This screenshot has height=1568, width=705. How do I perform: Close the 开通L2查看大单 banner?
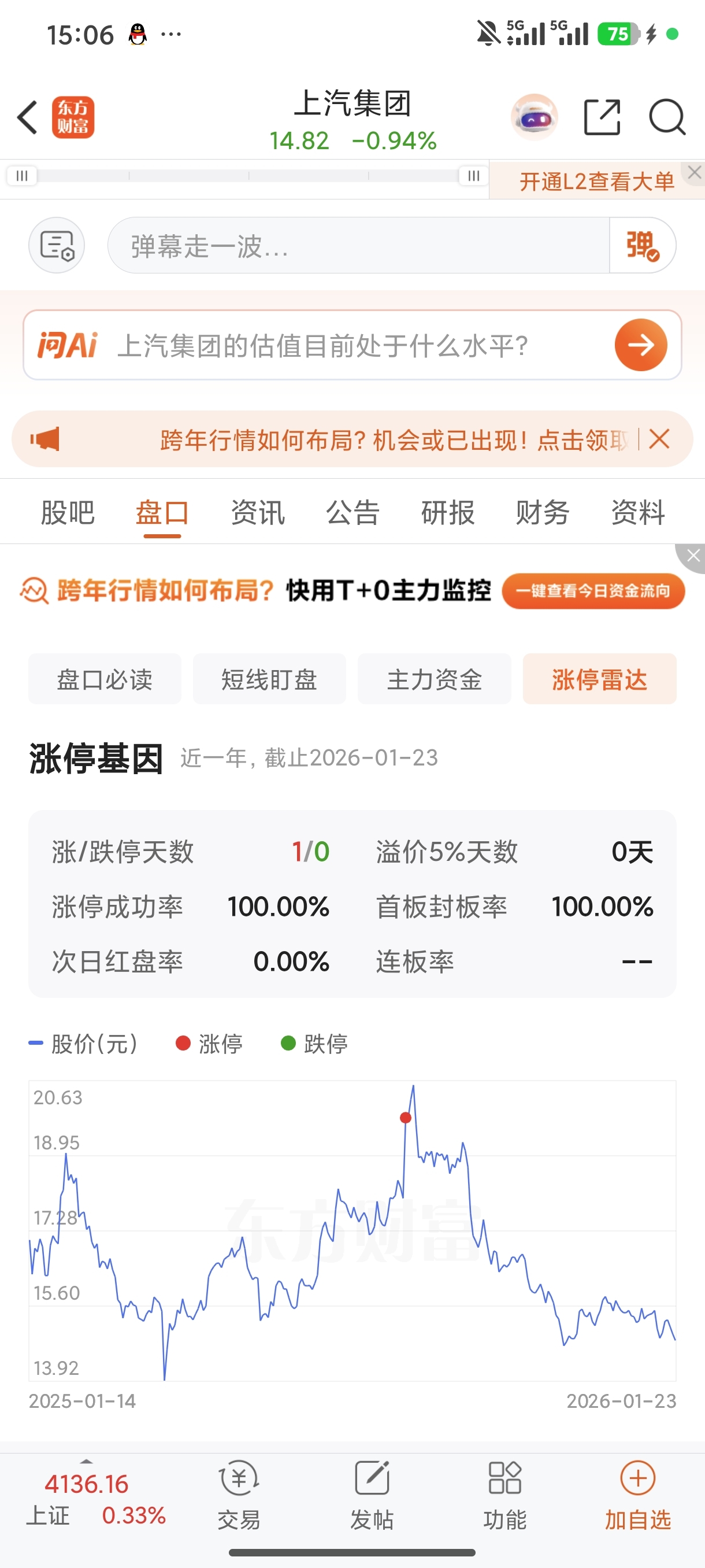(695, 172)
